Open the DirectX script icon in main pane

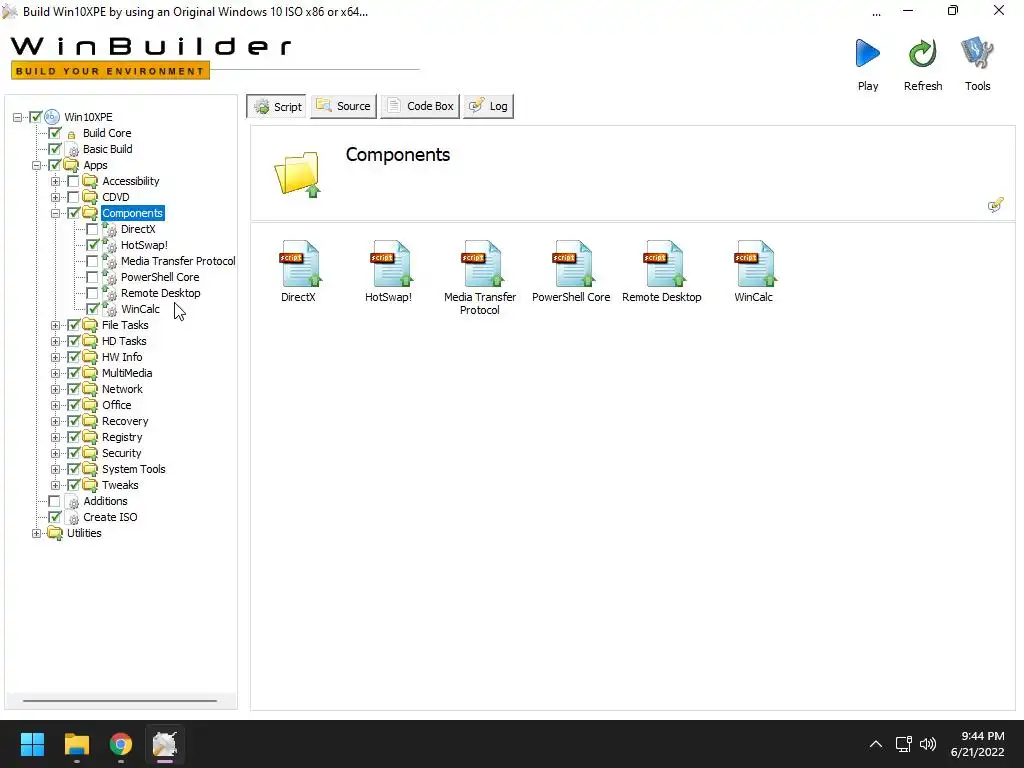tap(300, 264)
